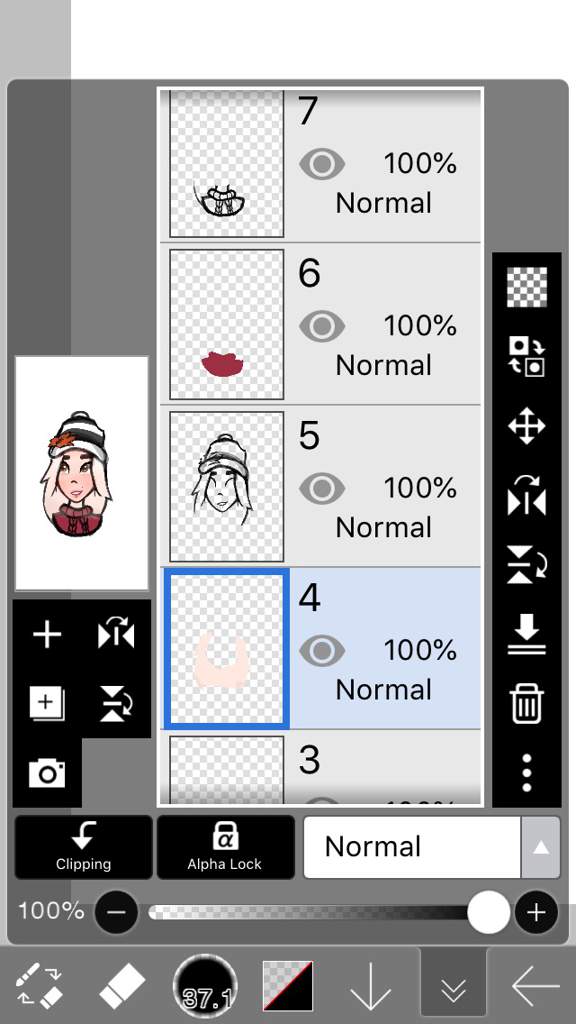Enable Clipping for the layer
The width and height of the screenshot is (576, 1024).
(84, 847)
